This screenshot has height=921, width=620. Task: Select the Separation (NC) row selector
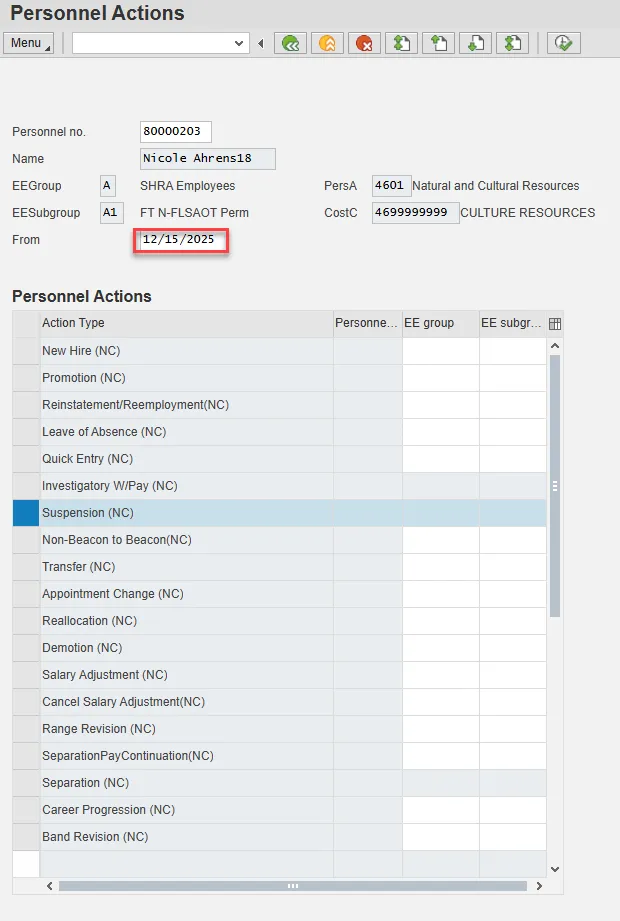[26, 783]
